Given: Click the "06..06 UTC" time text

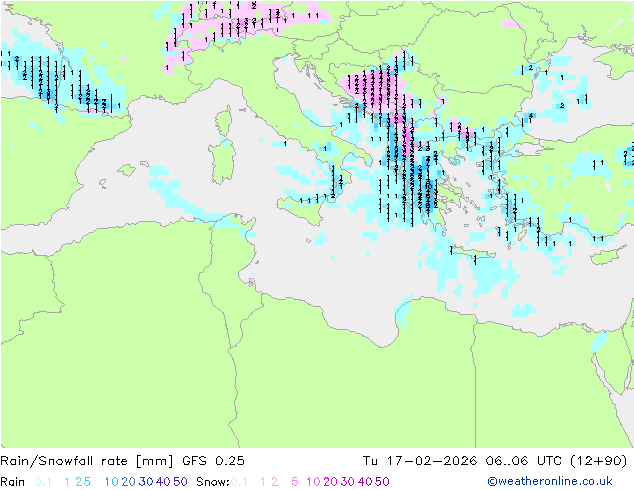Looking at the screenshot, I should tap(523, 461).
